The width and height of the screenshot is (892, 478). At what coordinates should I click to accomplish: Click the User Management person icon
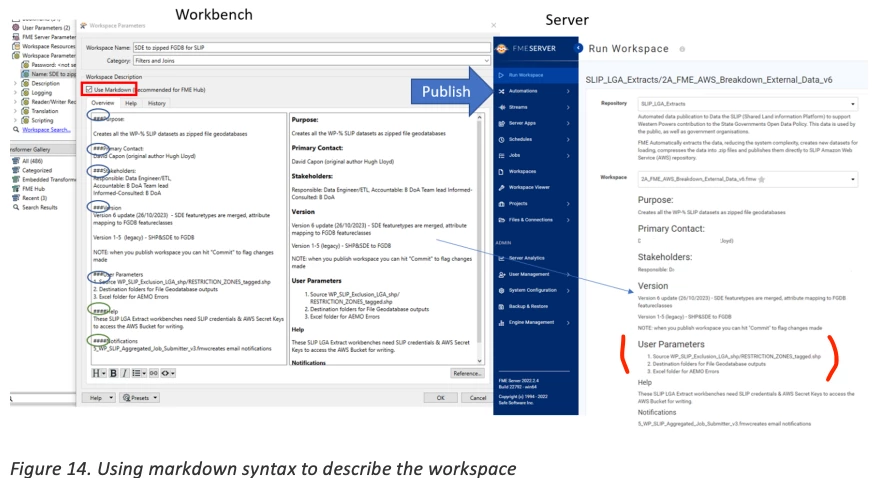(x=501, y=274)
